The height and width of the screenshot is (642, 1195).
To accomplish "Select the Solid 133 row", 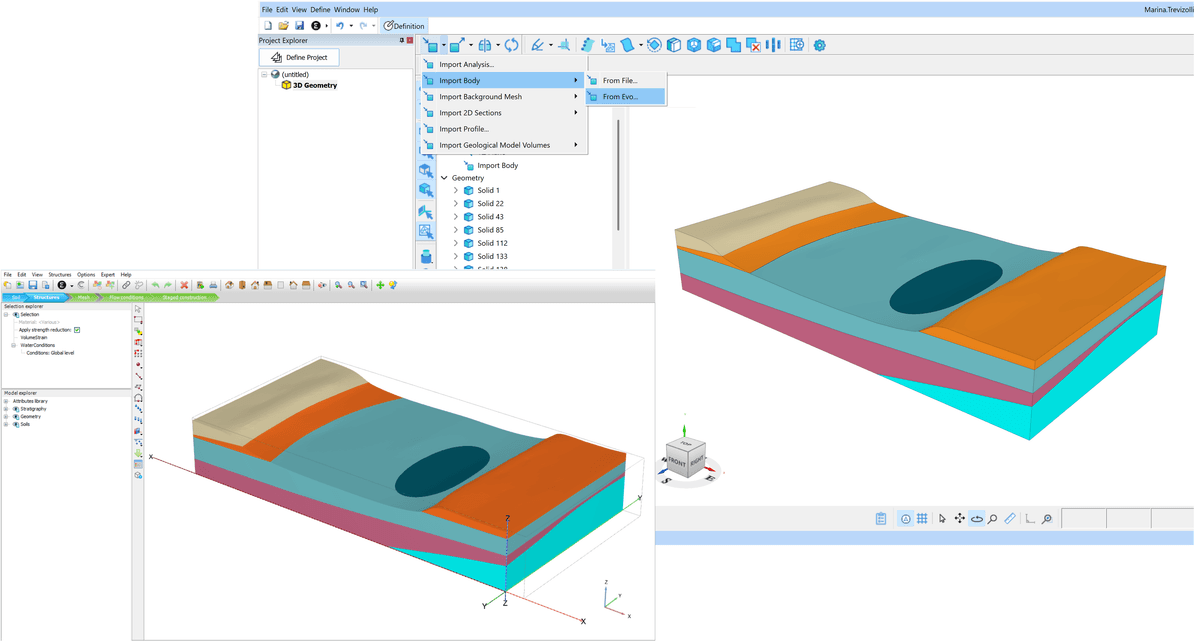I will (x=492, y=256).
